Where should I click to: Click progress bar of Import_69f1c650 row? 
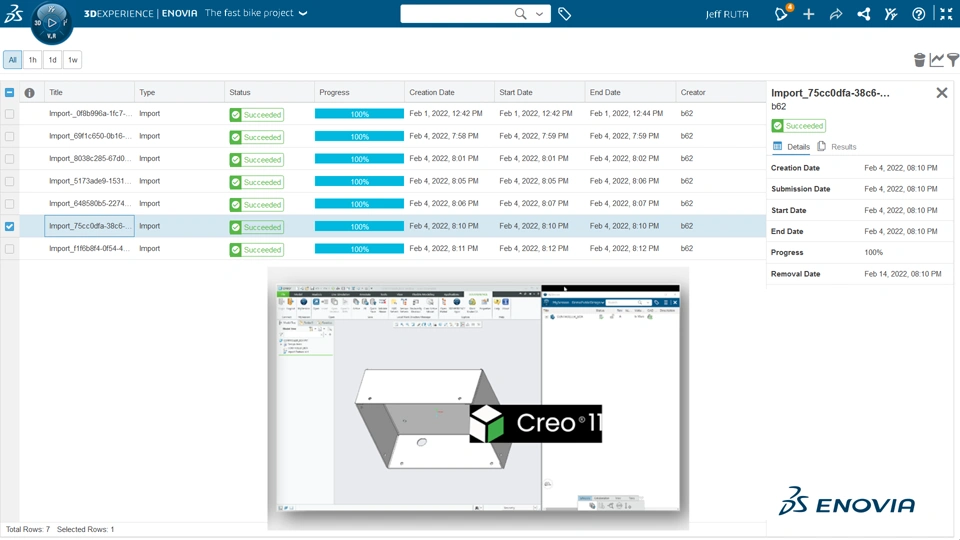pos(359,137)
